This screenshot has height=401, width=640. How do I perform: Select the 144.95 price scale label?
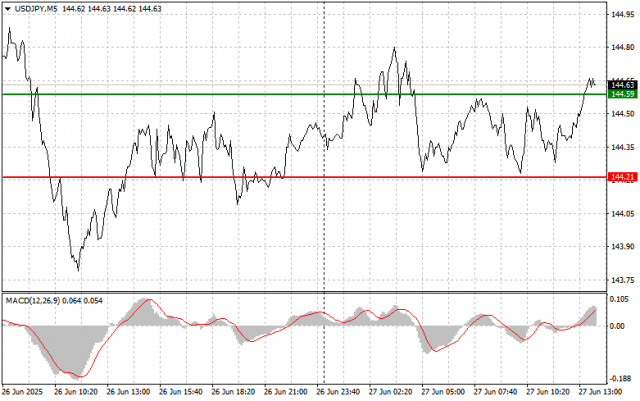point(623,15)
